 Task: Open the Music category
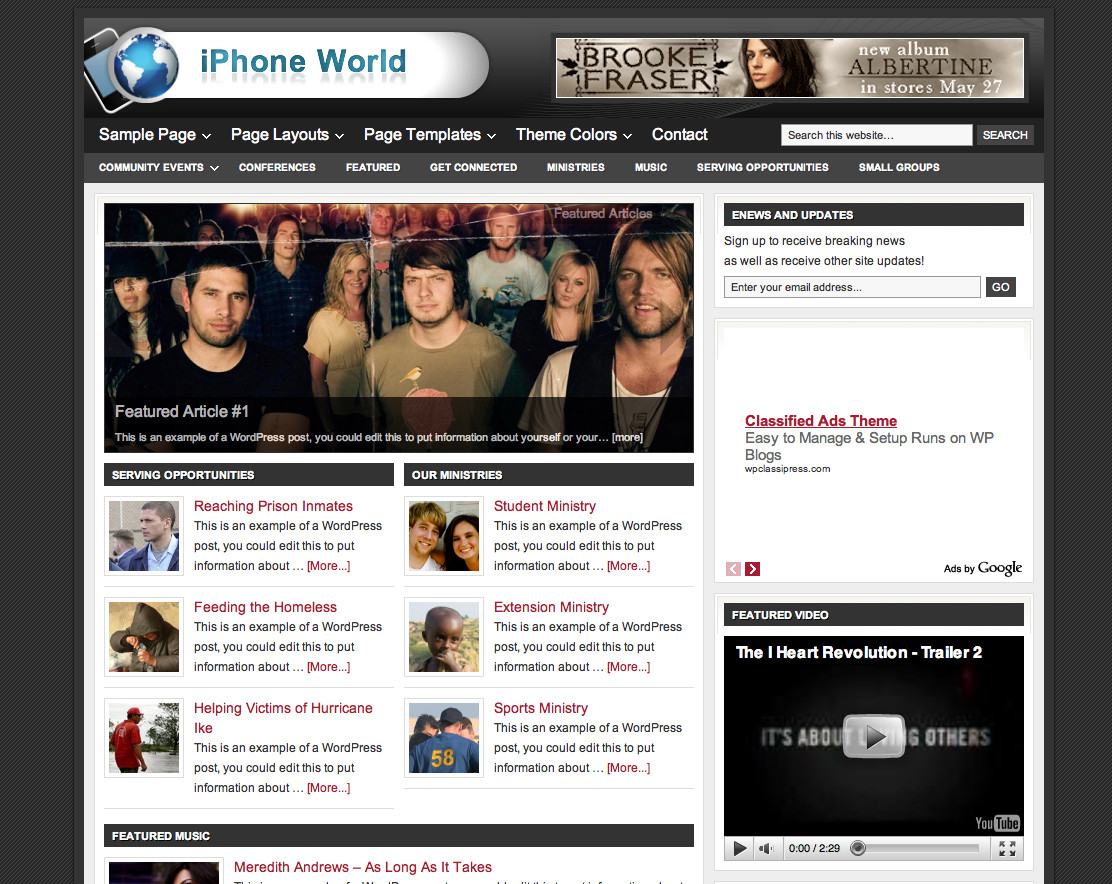pyautogui.click(x=651, y=167)
